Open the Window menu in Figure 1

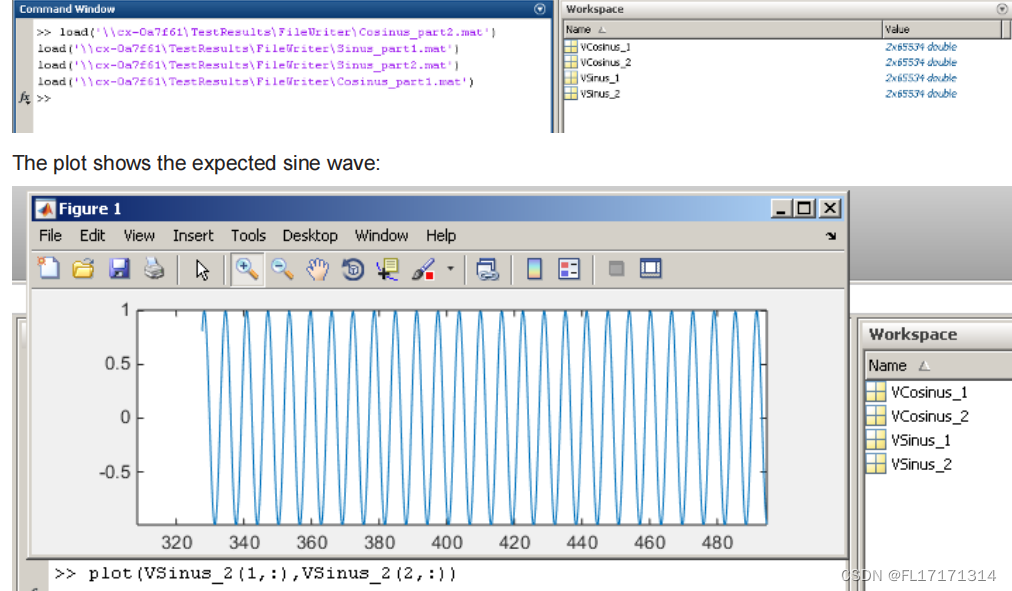(381, 236)
